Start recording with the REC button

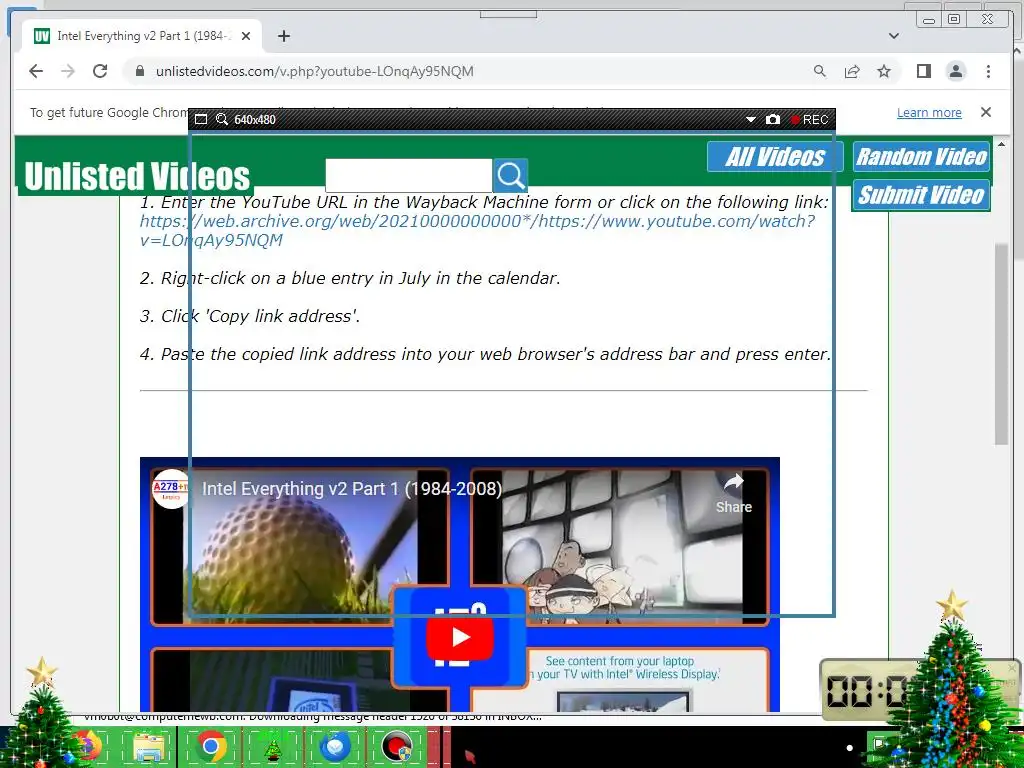809,120
